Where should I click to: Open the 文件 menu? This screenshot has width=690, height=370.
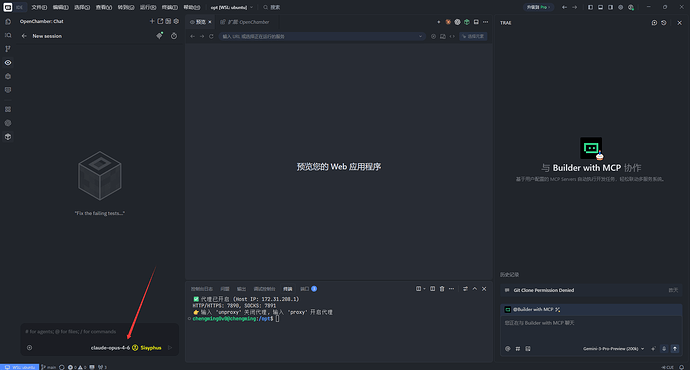pyautogui.click(x=39, y=7)
